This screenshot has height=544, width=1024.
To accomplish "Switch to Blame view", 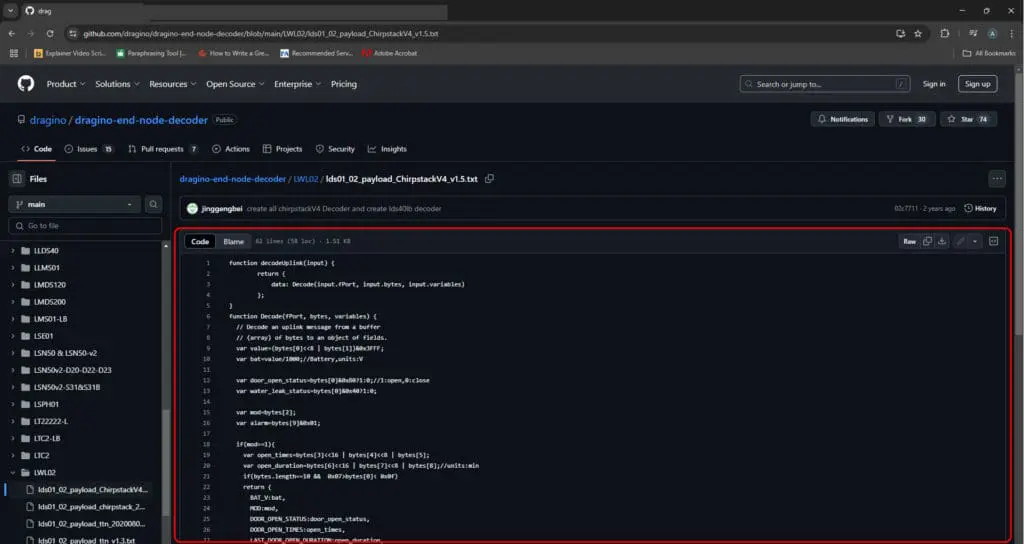I will [x=233, y=241].
